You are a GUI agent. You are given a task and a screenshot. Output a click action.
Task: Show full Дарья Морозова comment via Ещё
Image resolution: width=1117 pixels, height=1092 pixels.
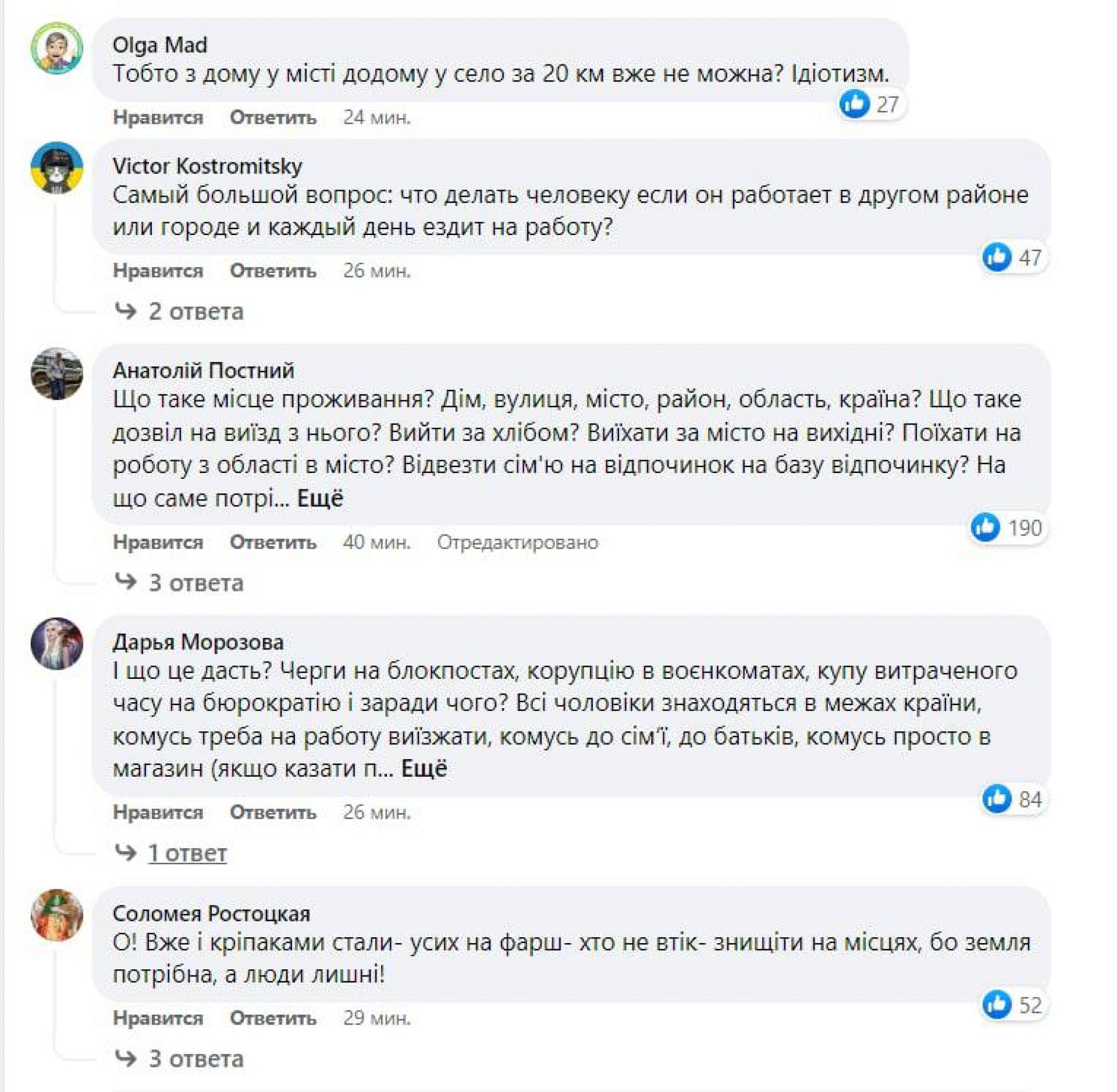(x=424, y=769)
